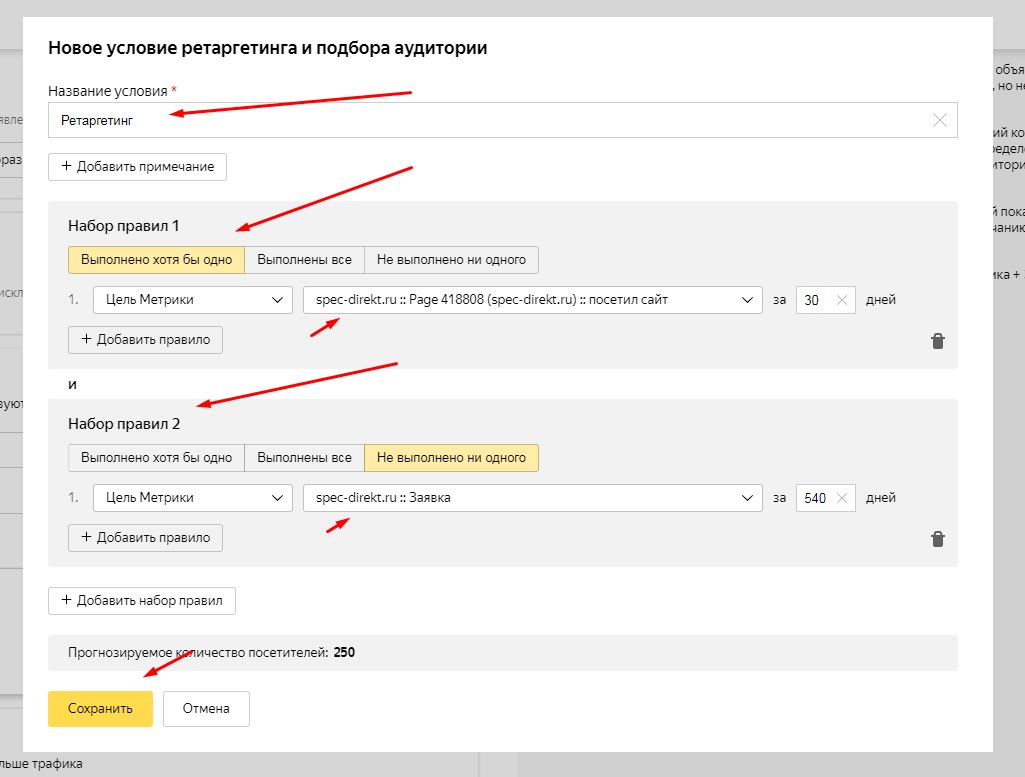Screen dimensions: 1025x777
Task: Click 'Добавить примечание' button
Action: click(138, 167)
